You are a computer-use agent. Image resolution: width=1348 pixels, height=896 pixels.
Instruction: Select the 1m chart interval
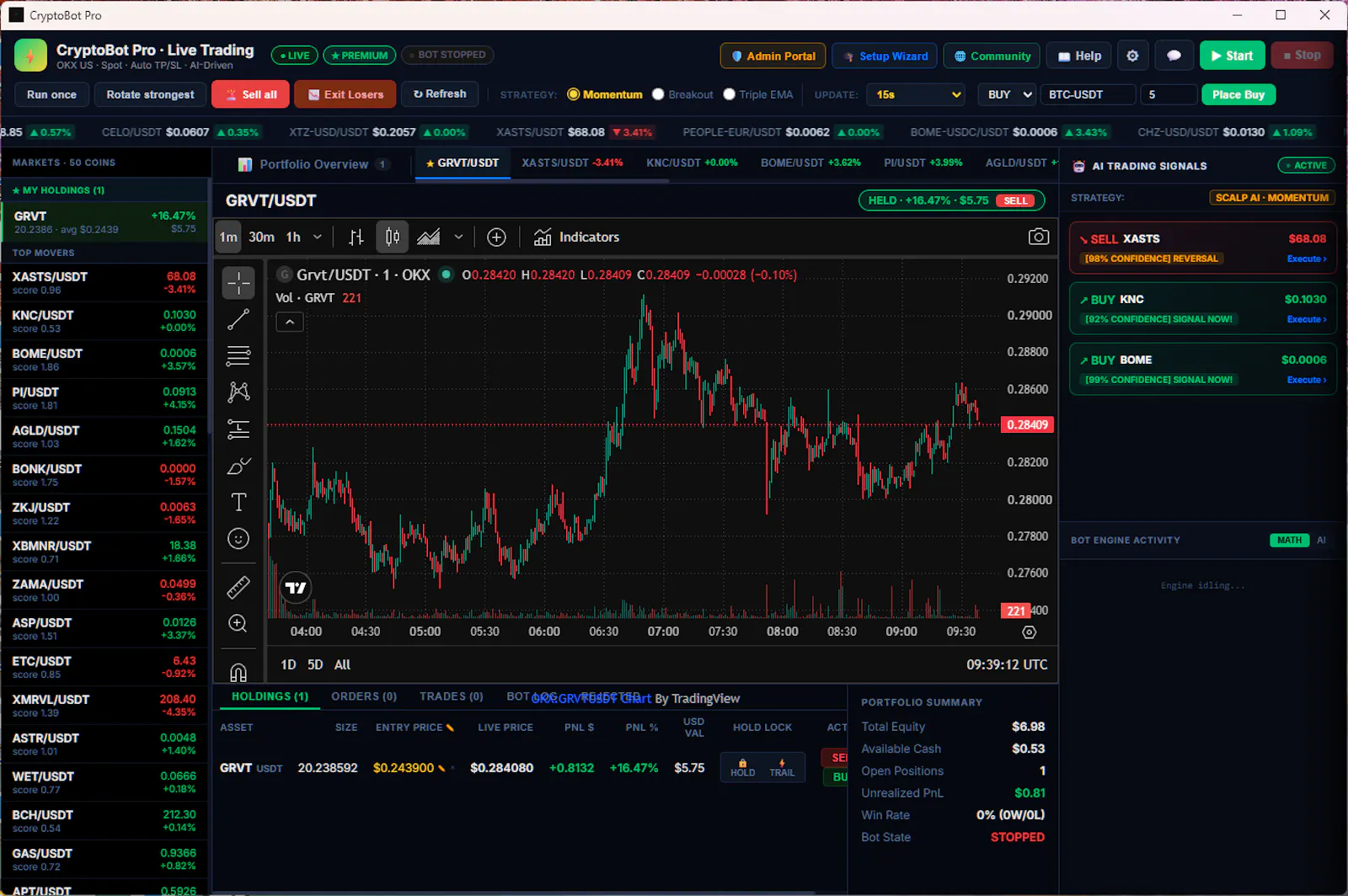click(228, 237)
